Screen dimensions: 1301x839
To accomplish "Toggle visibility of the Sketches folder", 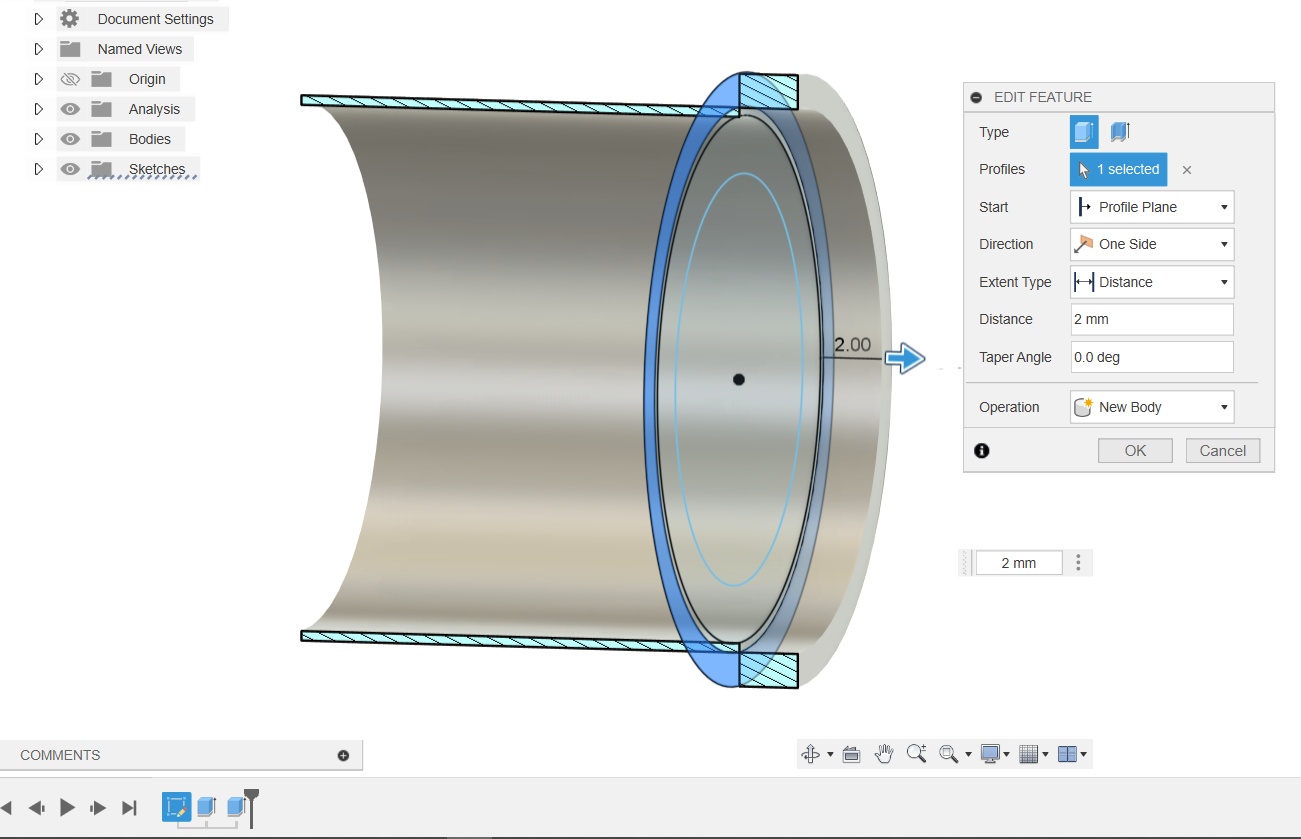I will pyautogui.click(x=69, y=169).
